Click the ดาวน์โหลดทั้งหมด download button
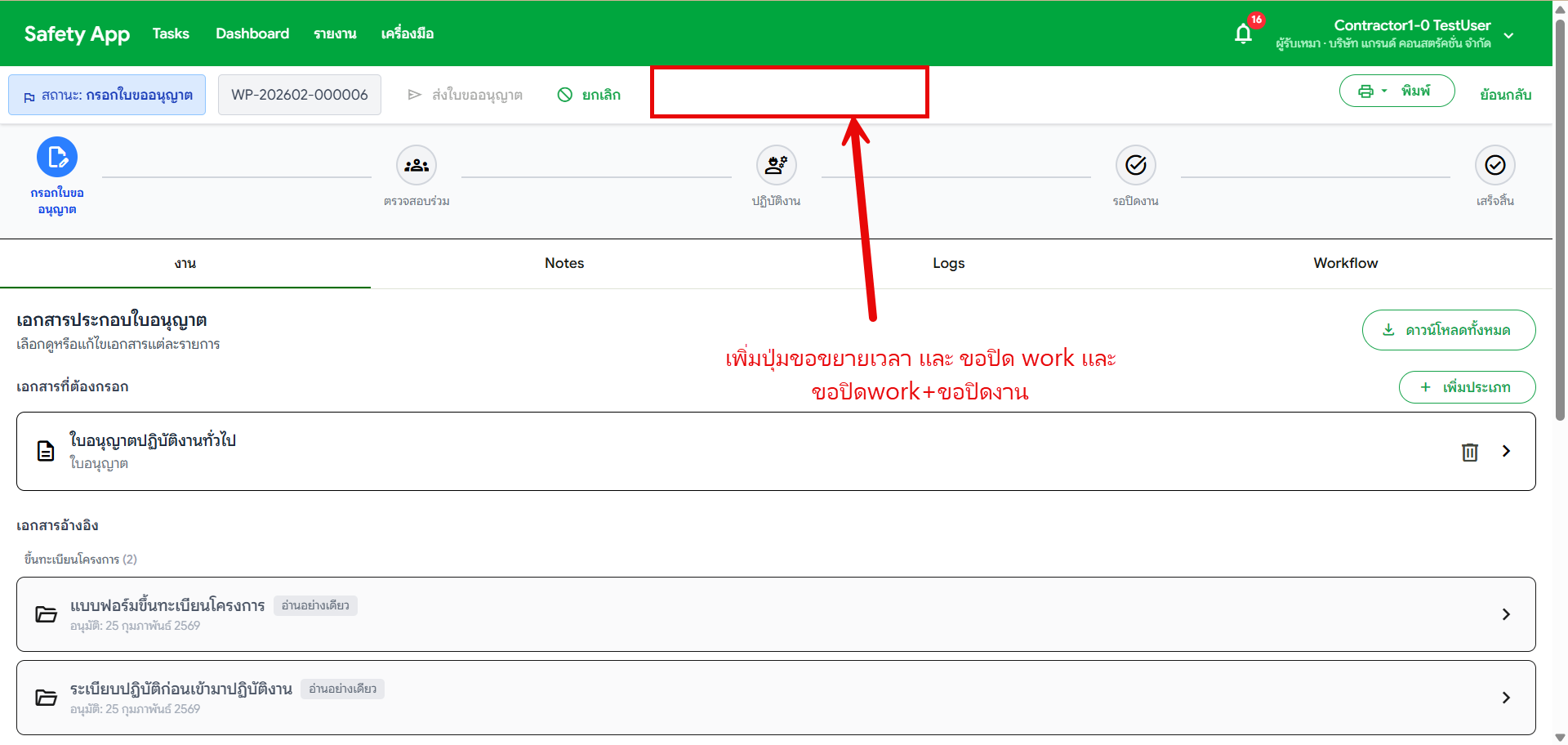Viewport: 1568px width, 745px height. [1448, 330]
